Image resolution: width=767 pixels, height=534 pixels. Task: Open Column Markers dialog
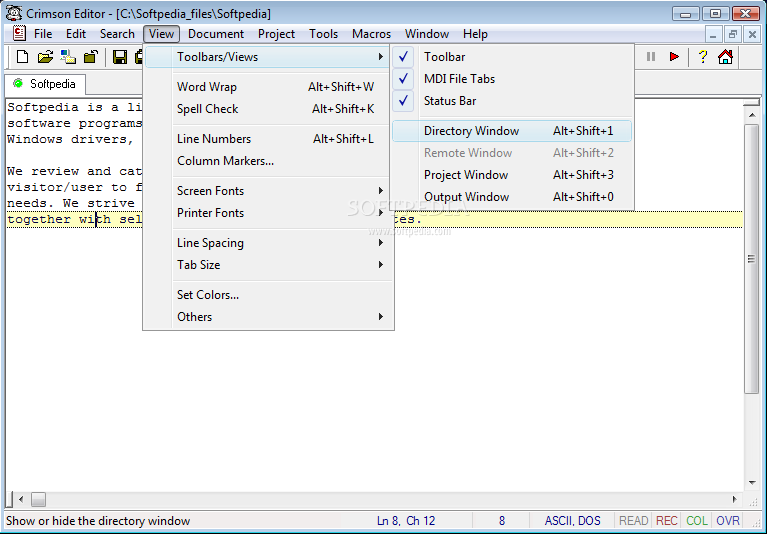[x=269, y=161]
